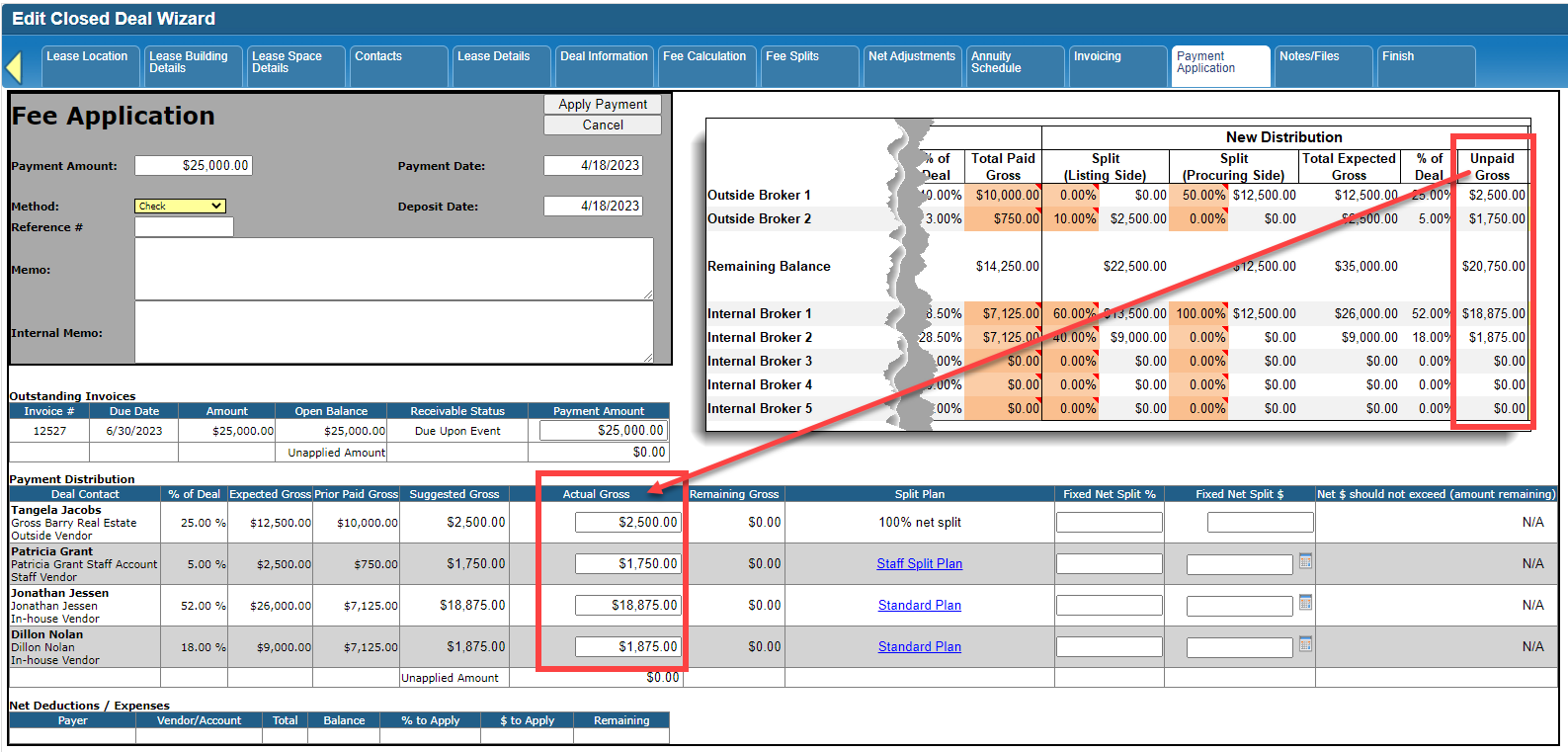
Task: Select the Finish tab
Action: 1425,64
